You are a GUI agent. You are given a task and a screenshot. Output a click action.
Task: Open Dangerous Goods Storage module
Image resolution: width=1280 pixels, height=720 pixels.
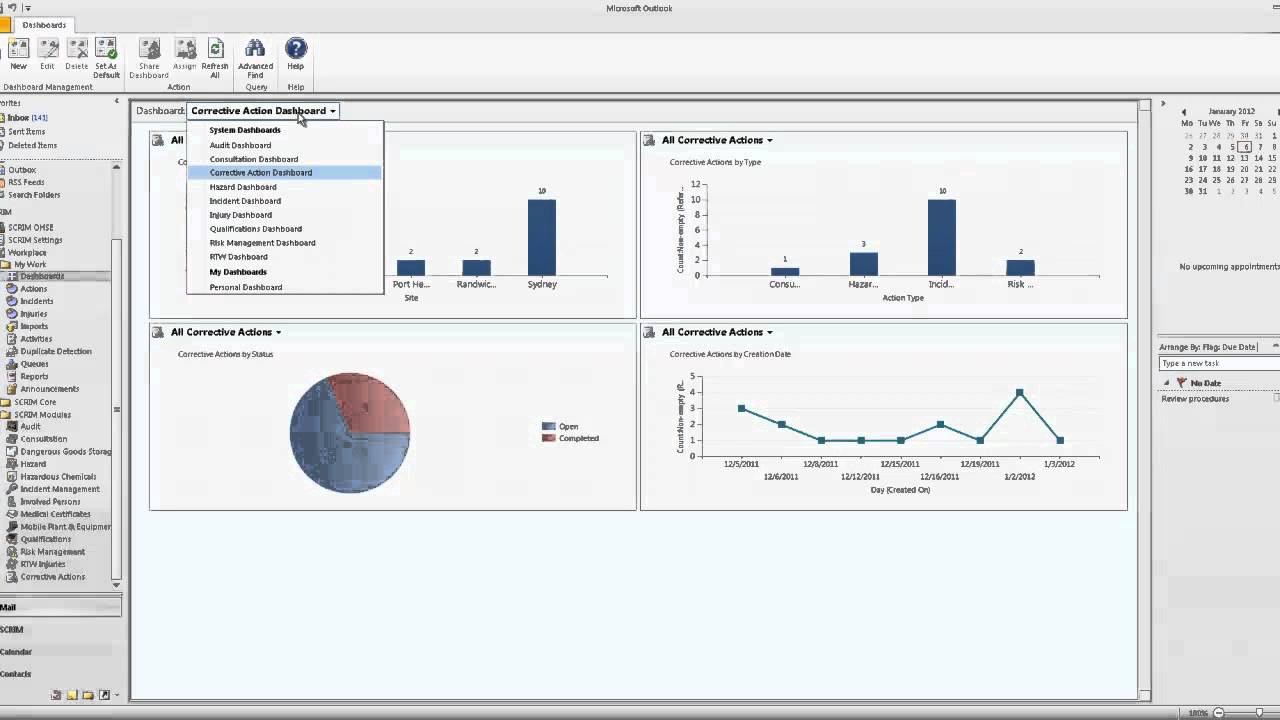(x=65, y=452)
